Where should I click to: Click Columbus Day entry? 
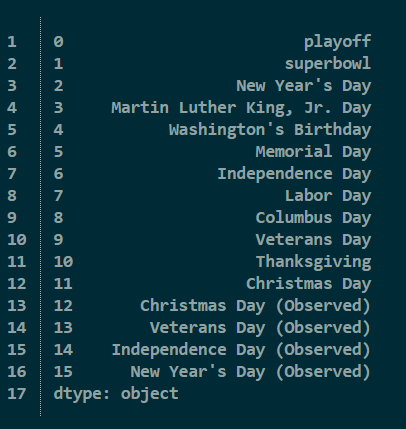coord(313,218)
